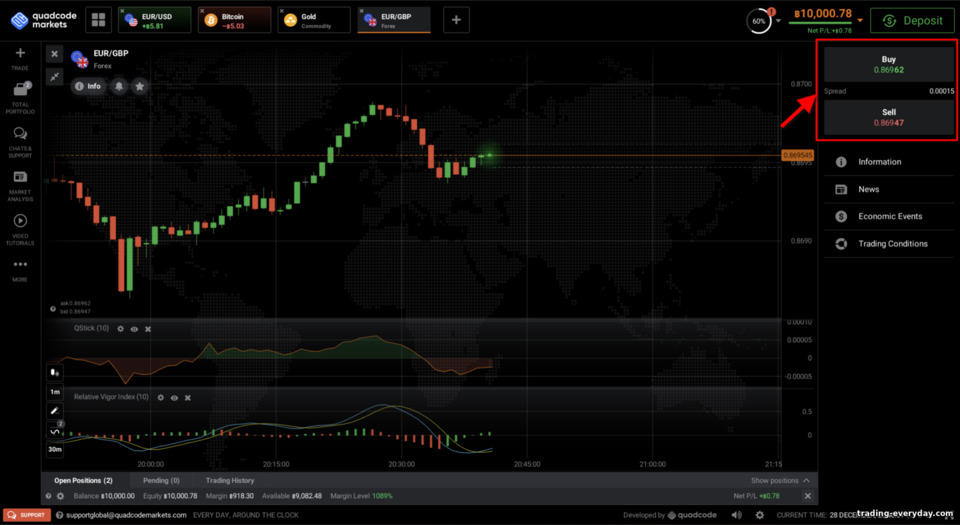This screenshot has height=525, width=960.
Task: Open platform settings gear in the footer
Action: coord(760,515)
